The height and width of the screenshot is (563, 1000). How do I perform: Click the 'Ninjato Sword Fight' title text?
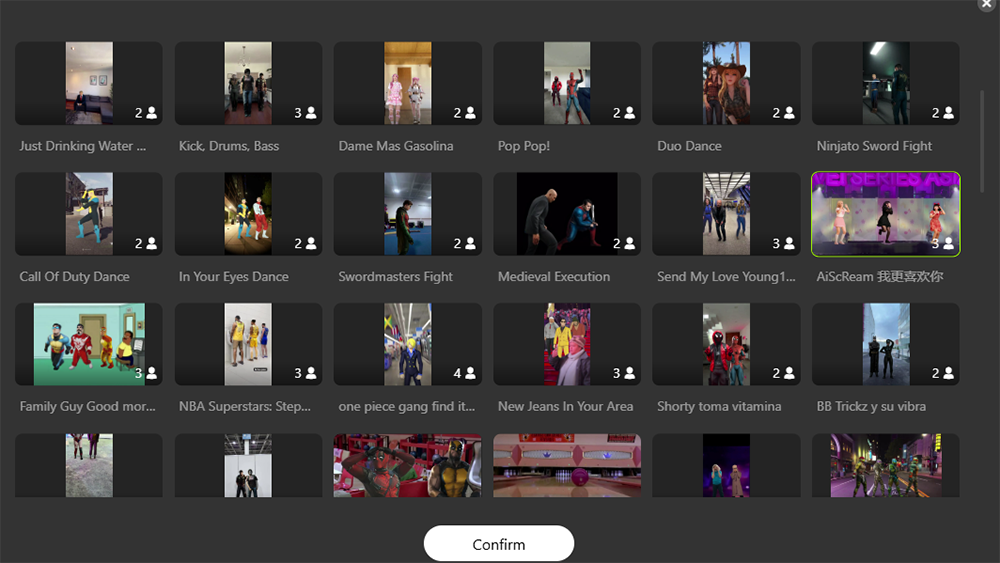[874, 146]
